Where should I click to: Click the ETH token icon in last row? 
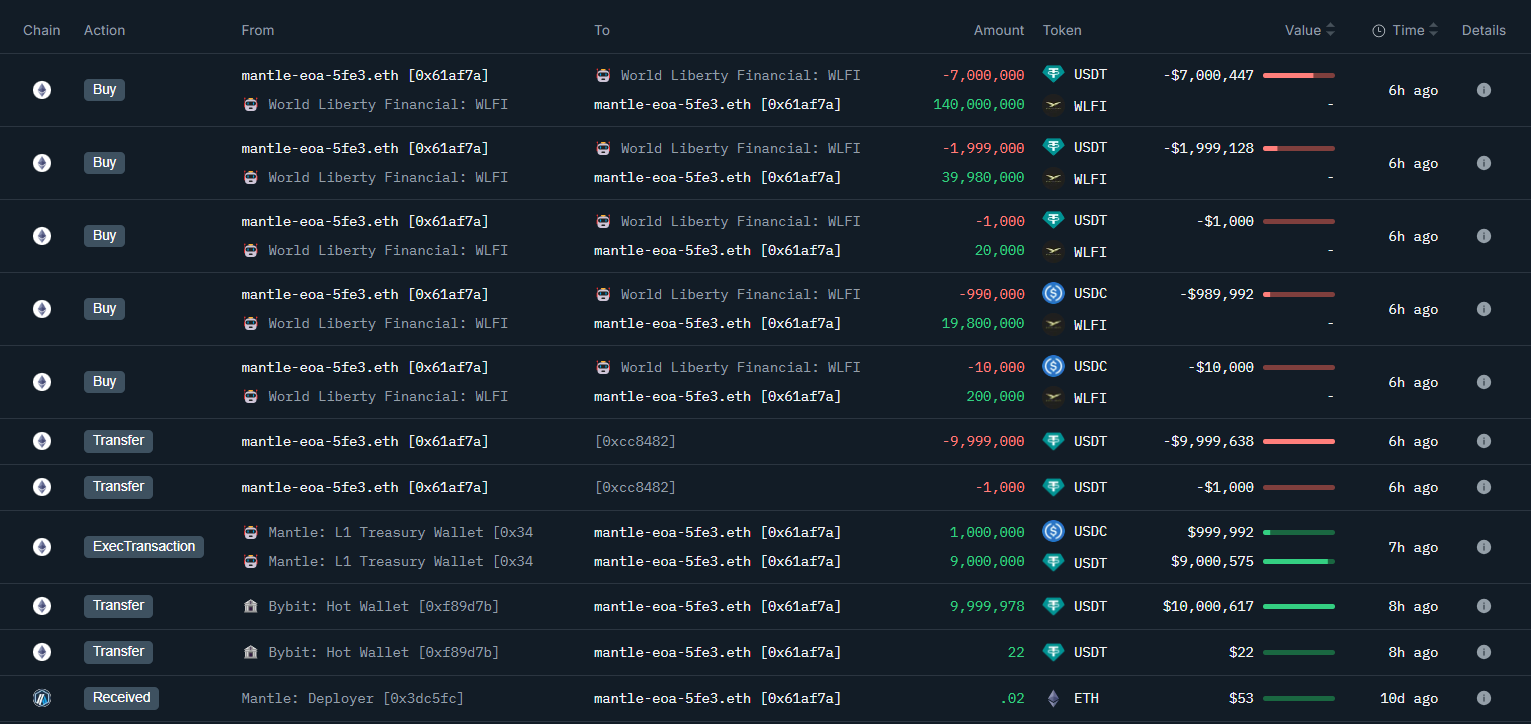point(1053,698)
